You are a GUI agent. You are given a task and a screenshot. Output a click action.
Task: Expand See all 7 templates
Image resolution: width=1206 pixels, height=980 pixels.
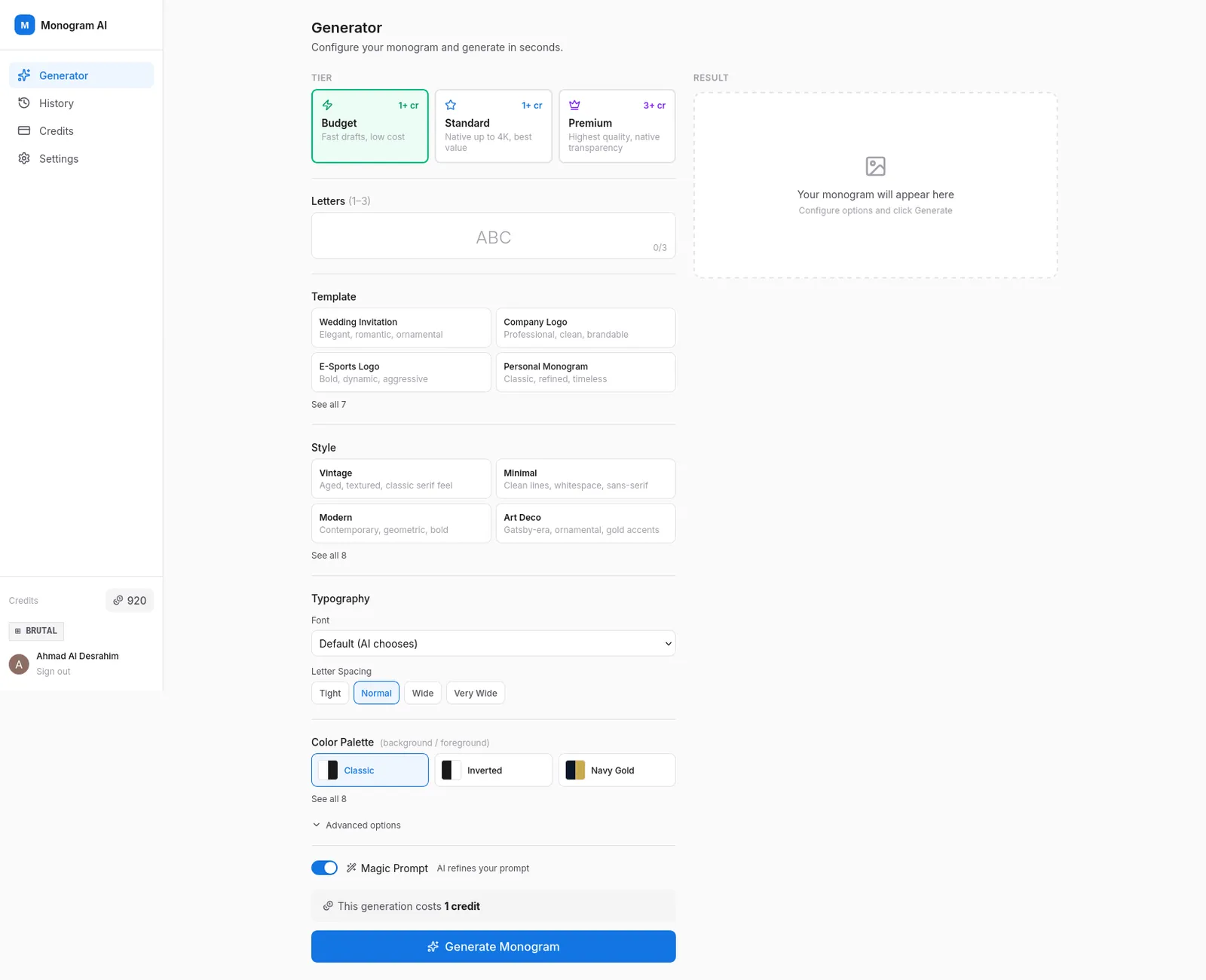click(329, 405)
